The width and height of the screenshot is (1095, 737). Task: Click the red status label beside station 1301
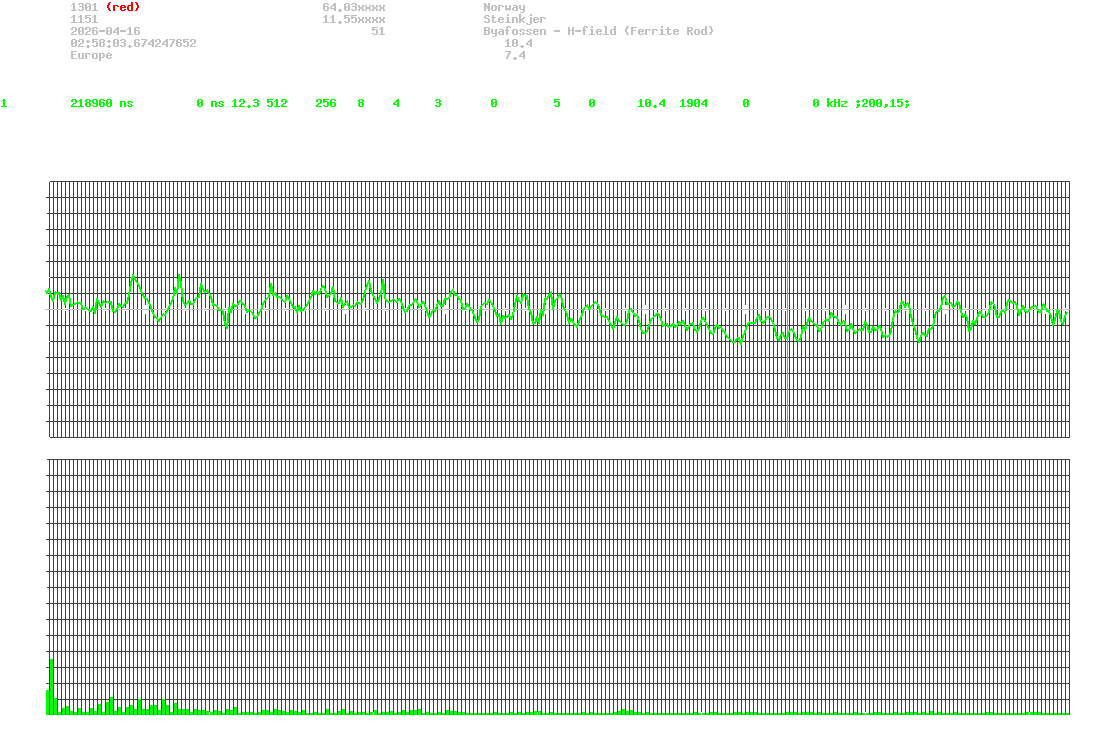(122, 7)
